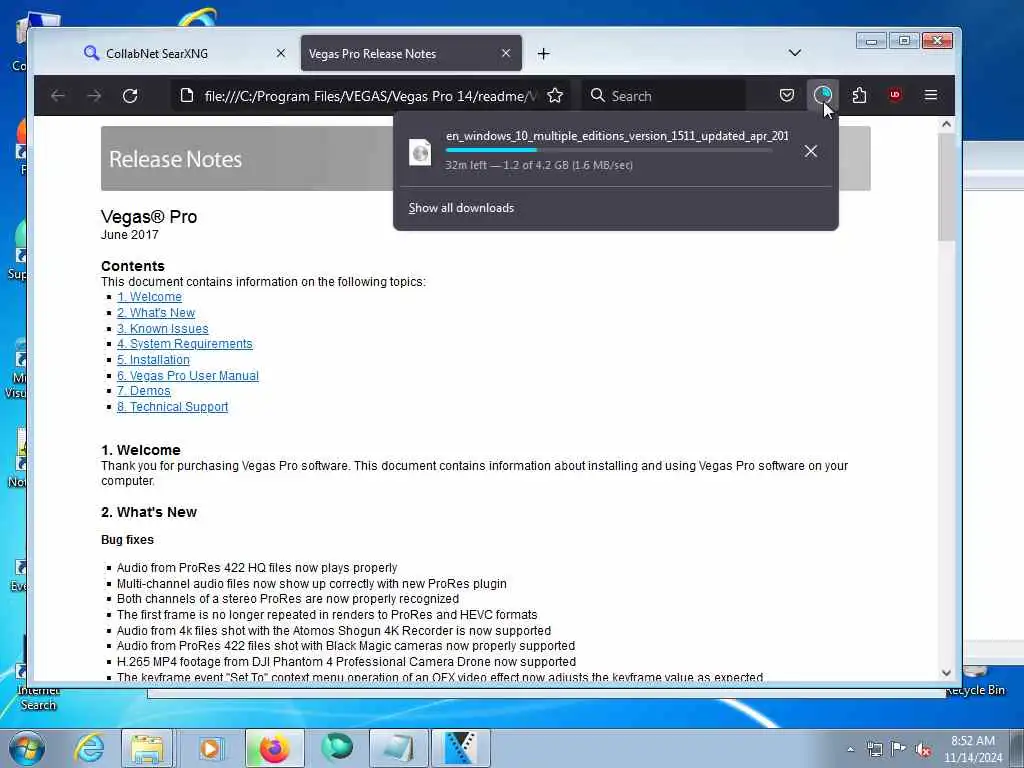Viewport: 1024px width, 768px height.
Task: Launch Internet Explorer from the taskbar
Action: point(89,748)
